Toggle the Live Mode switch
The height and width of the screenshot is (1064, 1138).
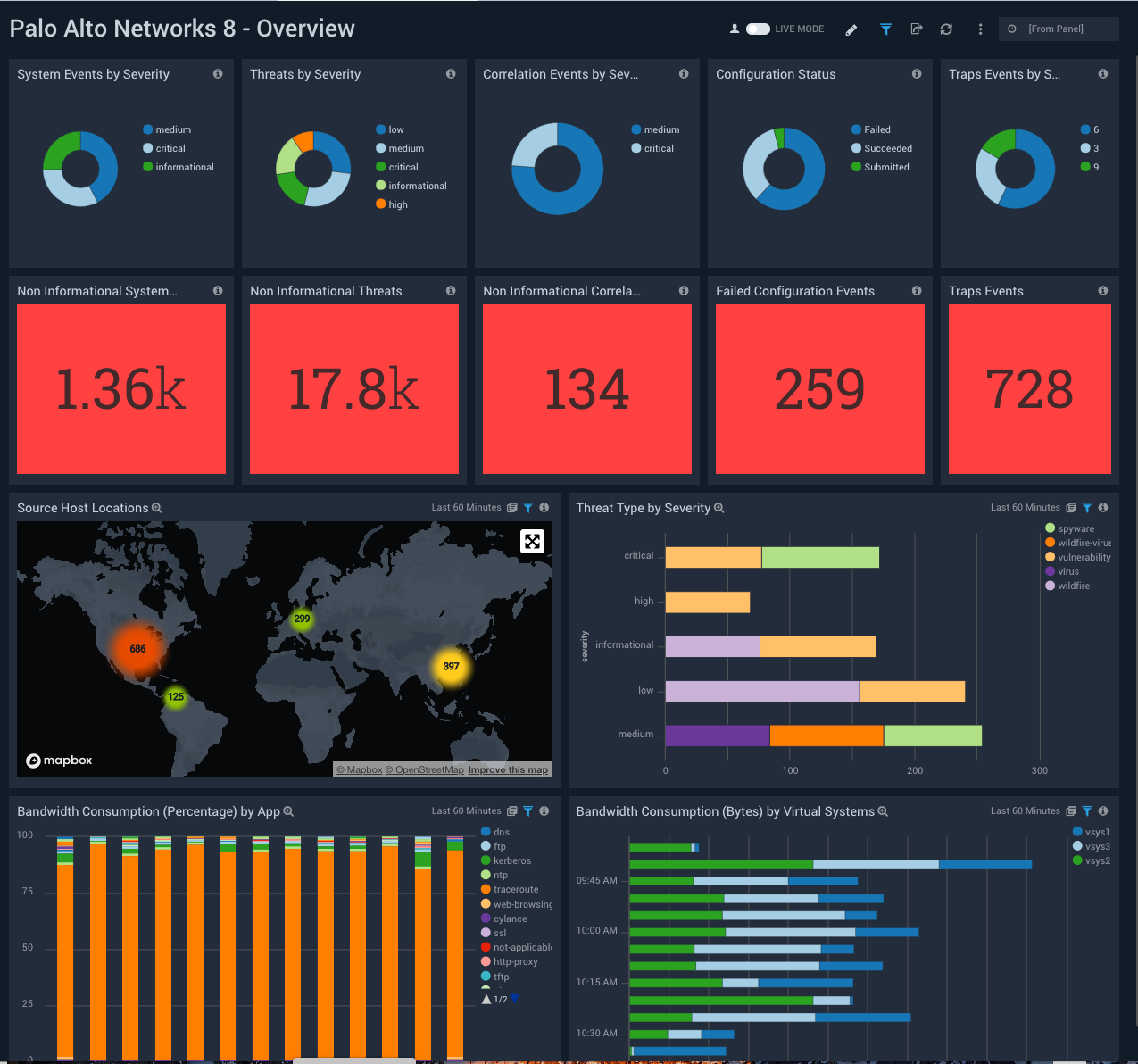click(758, 29)
